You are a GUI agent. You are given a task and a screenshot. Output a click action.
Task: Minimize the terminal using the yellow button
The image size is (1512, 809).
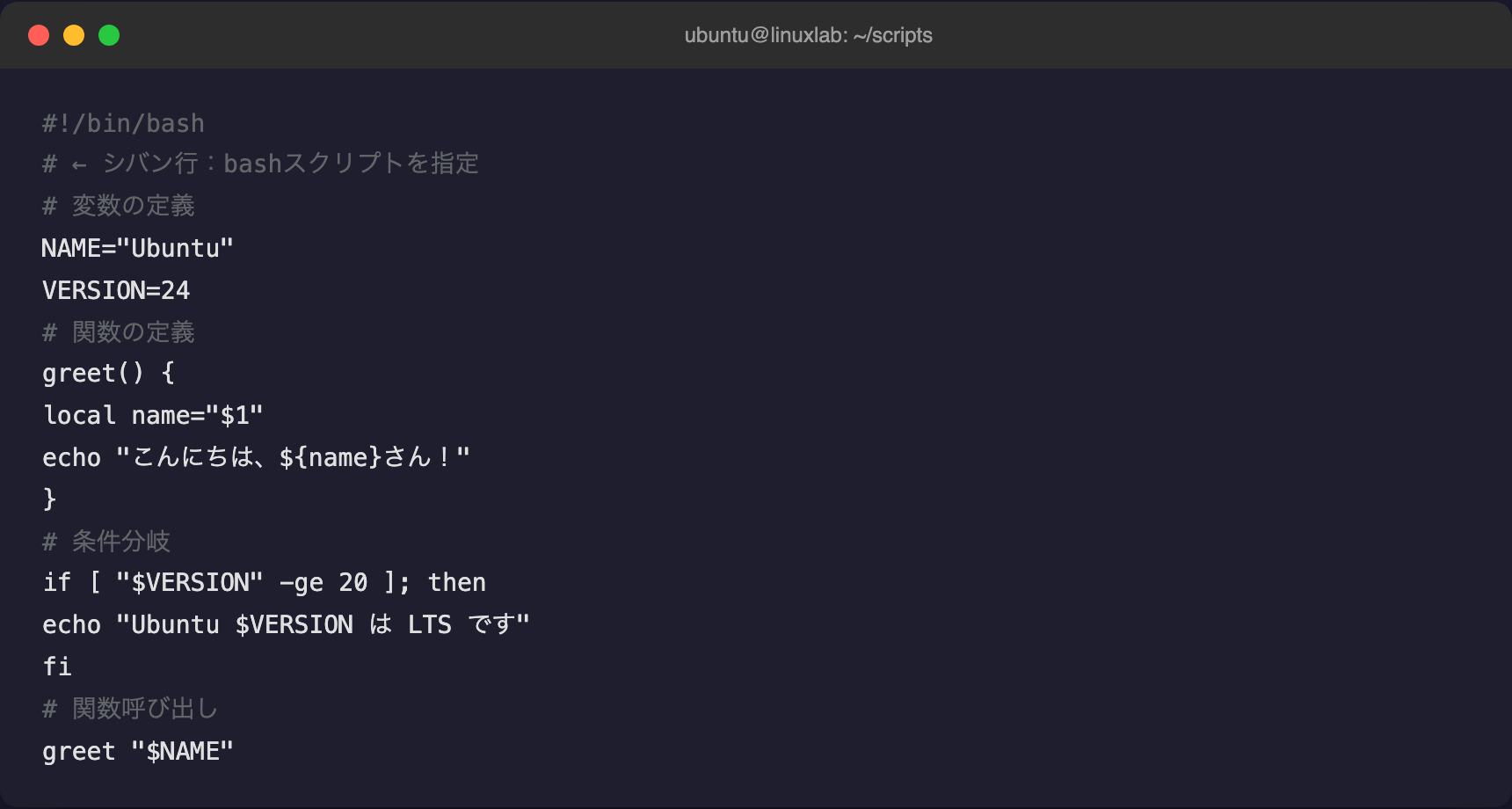[74, 35]
